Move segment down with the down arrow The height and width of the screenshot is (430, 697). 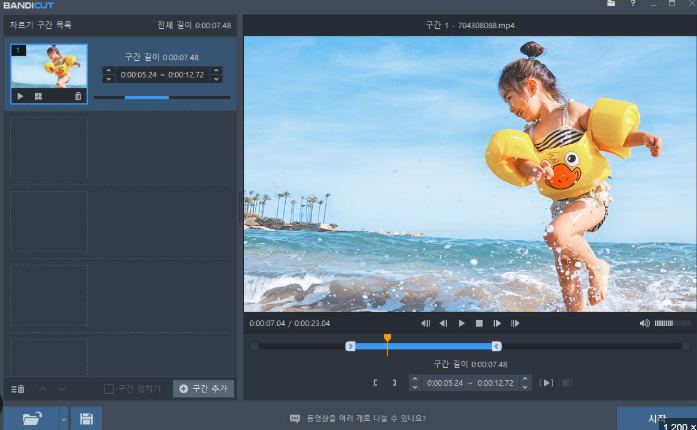click(x=62, y=389)
